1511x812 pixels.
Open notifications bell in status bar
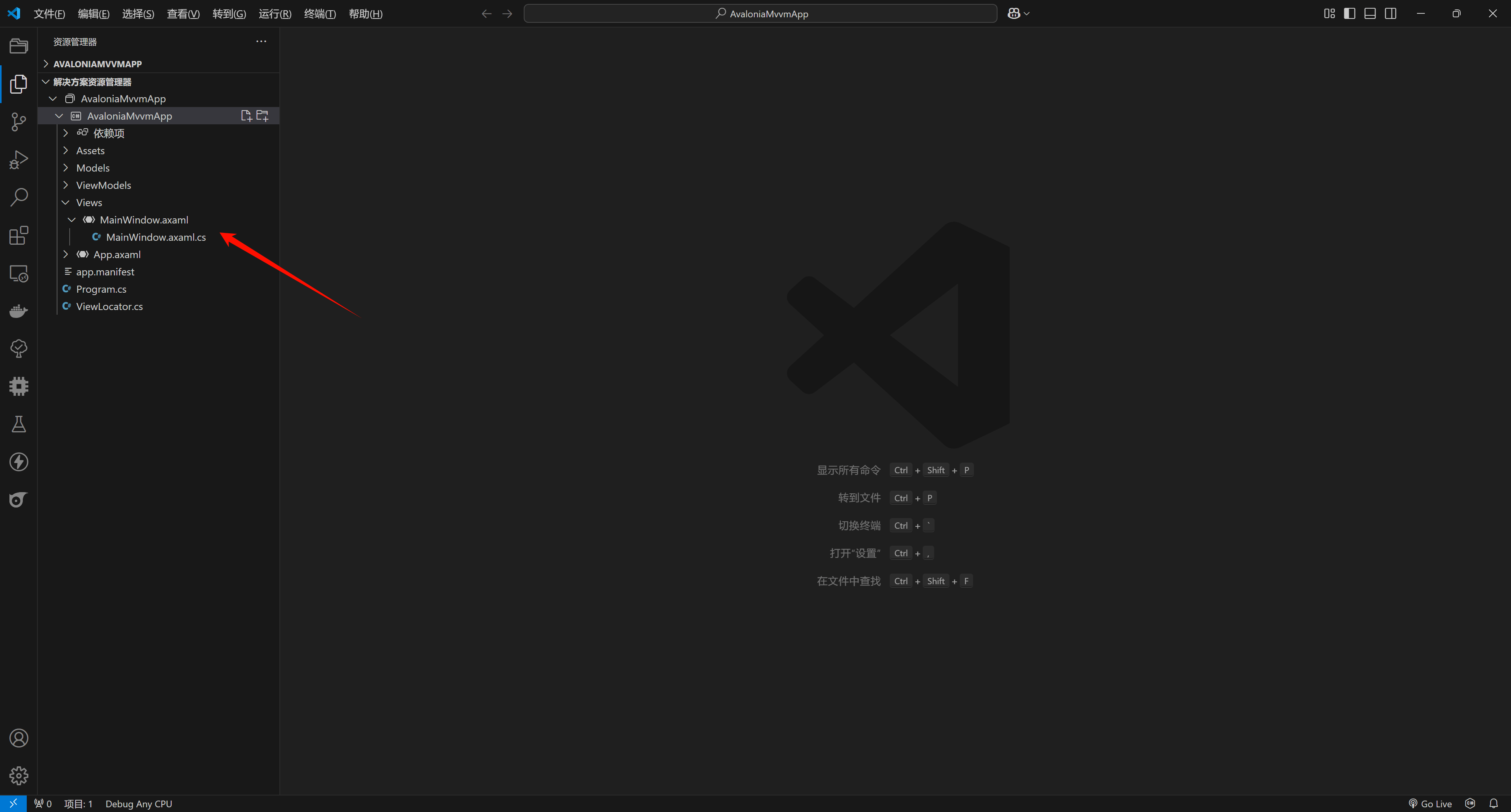click(x=1493, y=804)
